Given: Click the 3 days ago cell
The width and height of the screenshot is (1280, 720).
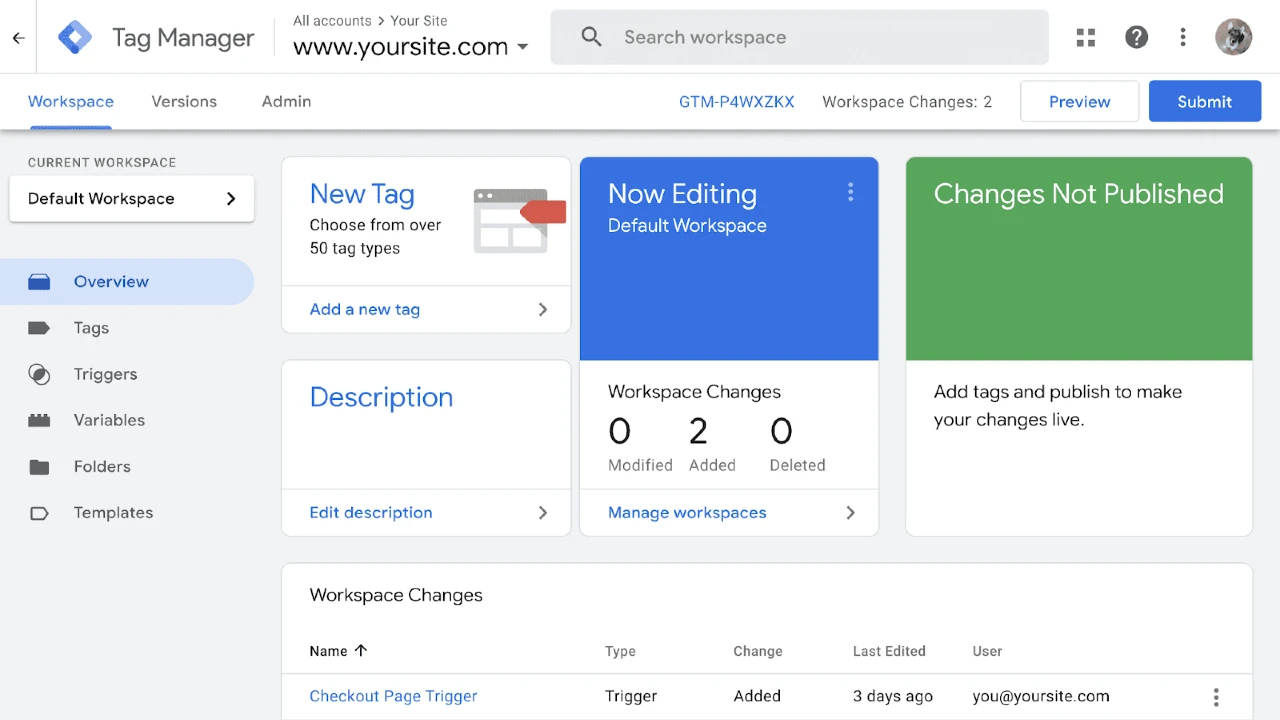Looking at the screenshot, I should pyautogui.click(x=892, y=696).
